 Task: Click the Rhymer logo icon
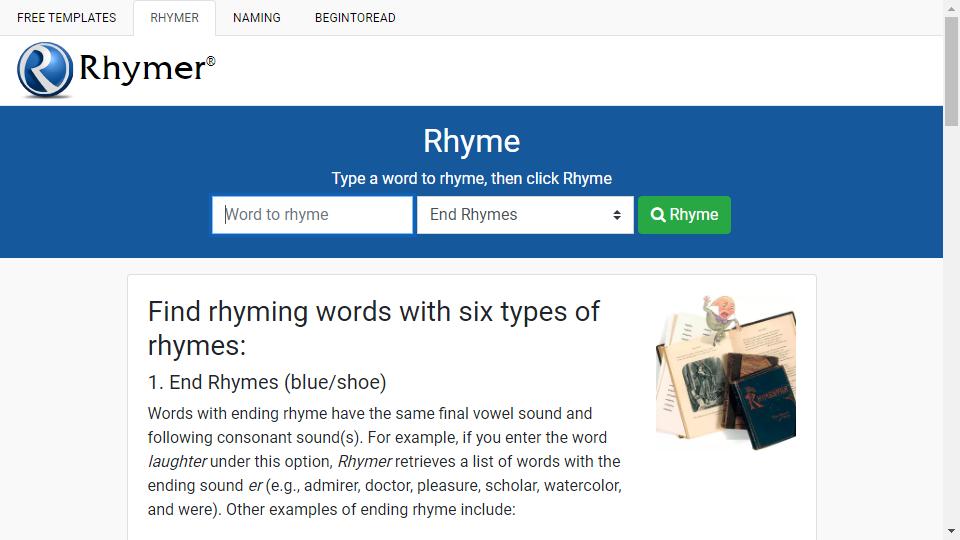[x=45, y=70]
